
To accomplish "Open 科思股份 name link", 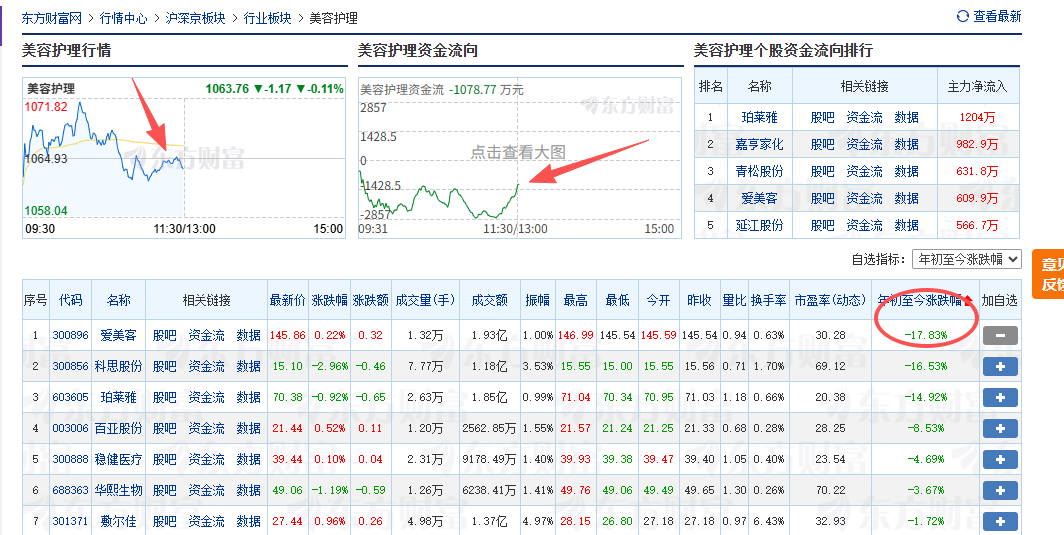I will (x=119, y=367).
